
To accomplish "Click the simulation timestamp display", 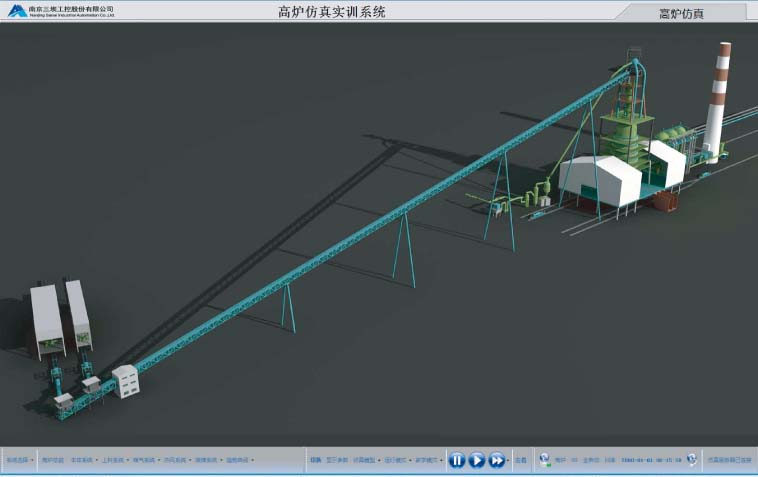I will pyautogui.click(x=651, y=460).
